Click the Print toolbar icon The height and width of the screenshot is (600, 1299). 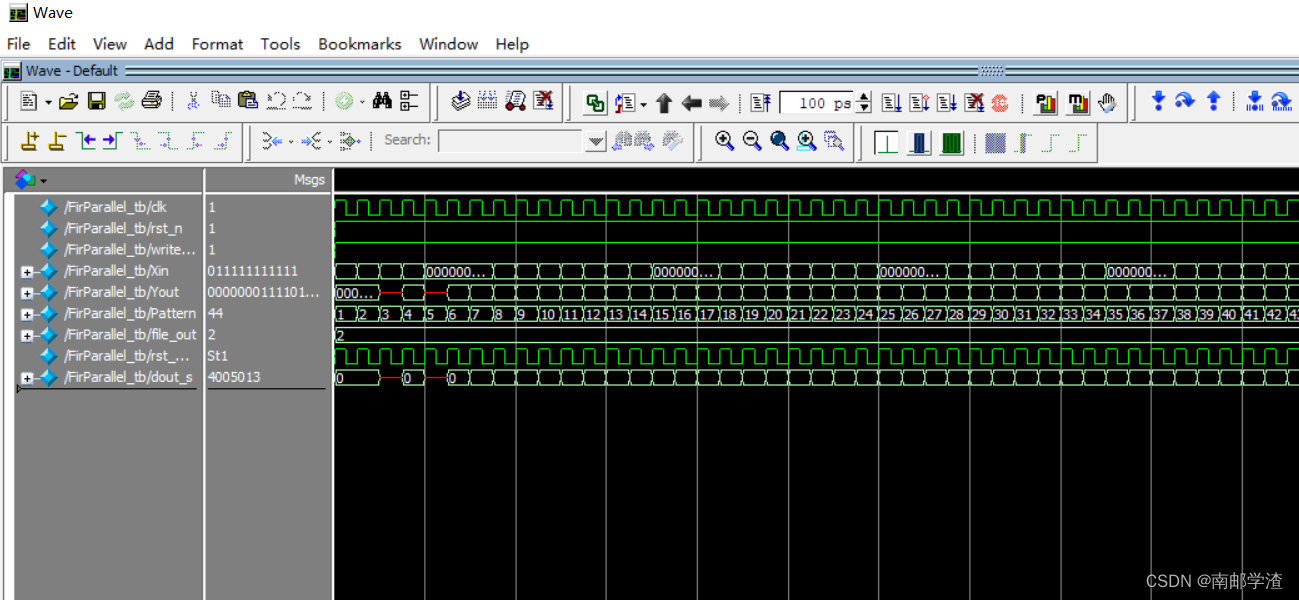click(x=151, y=101)
